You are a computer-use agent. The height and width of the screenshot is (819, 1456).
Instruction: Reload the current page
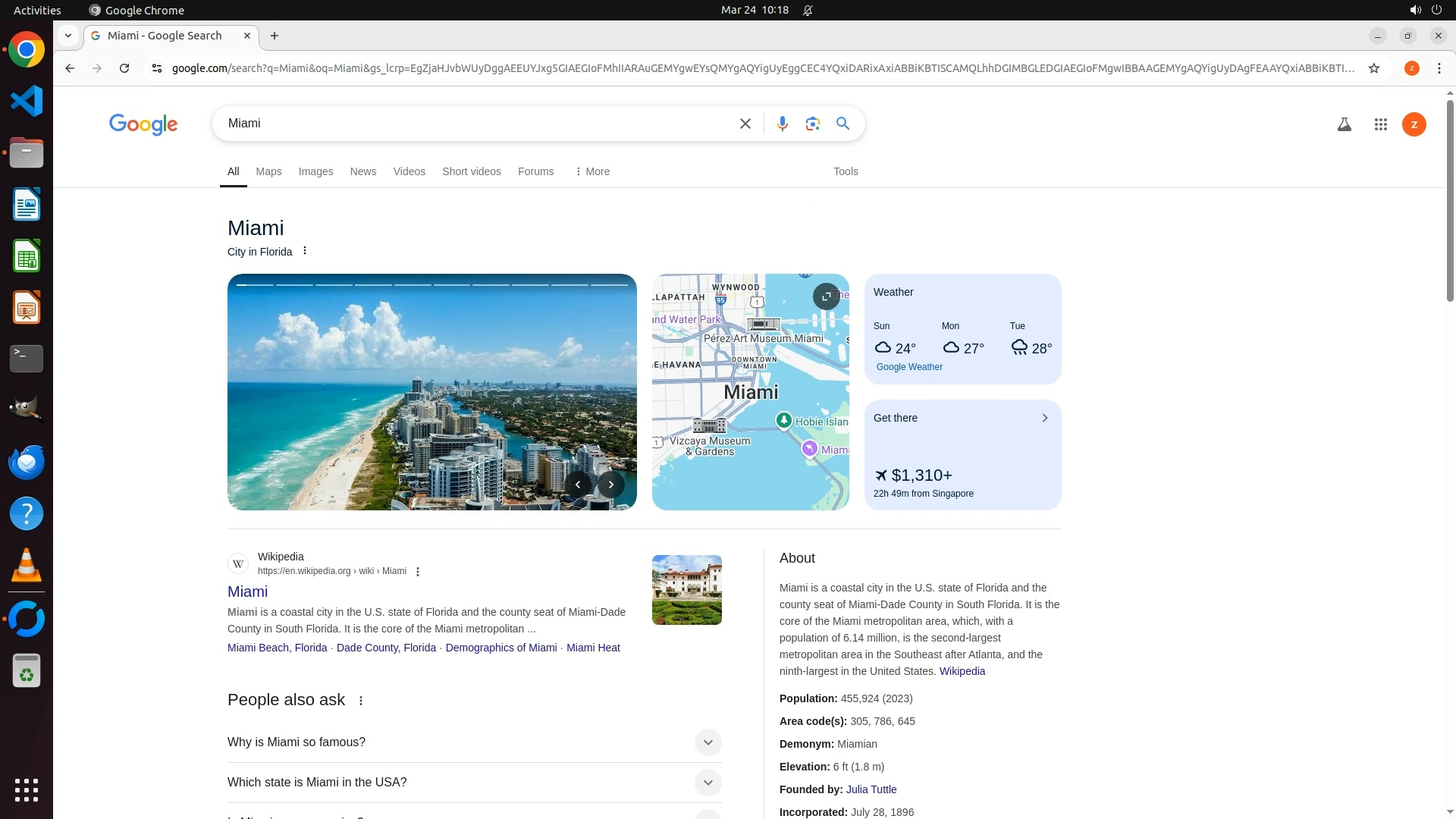click(x=124, y=68)
